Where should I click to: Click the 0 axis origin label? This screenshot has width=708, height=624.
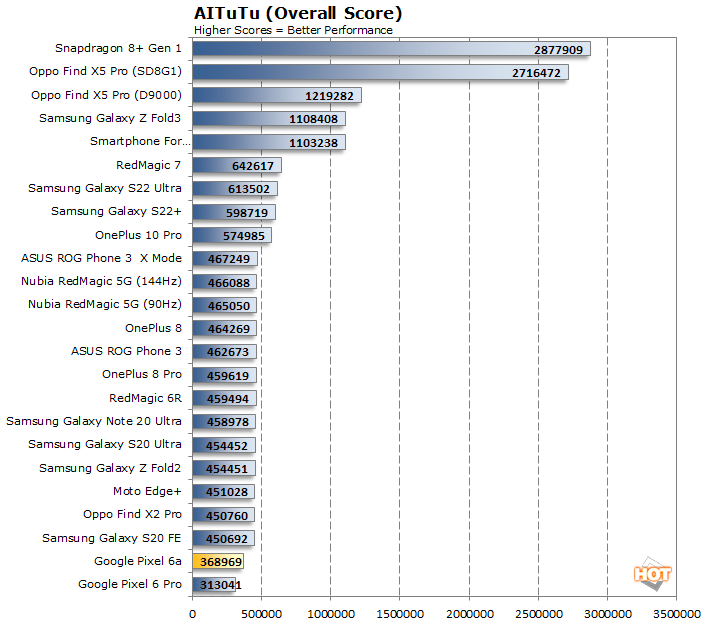[193, 614]
